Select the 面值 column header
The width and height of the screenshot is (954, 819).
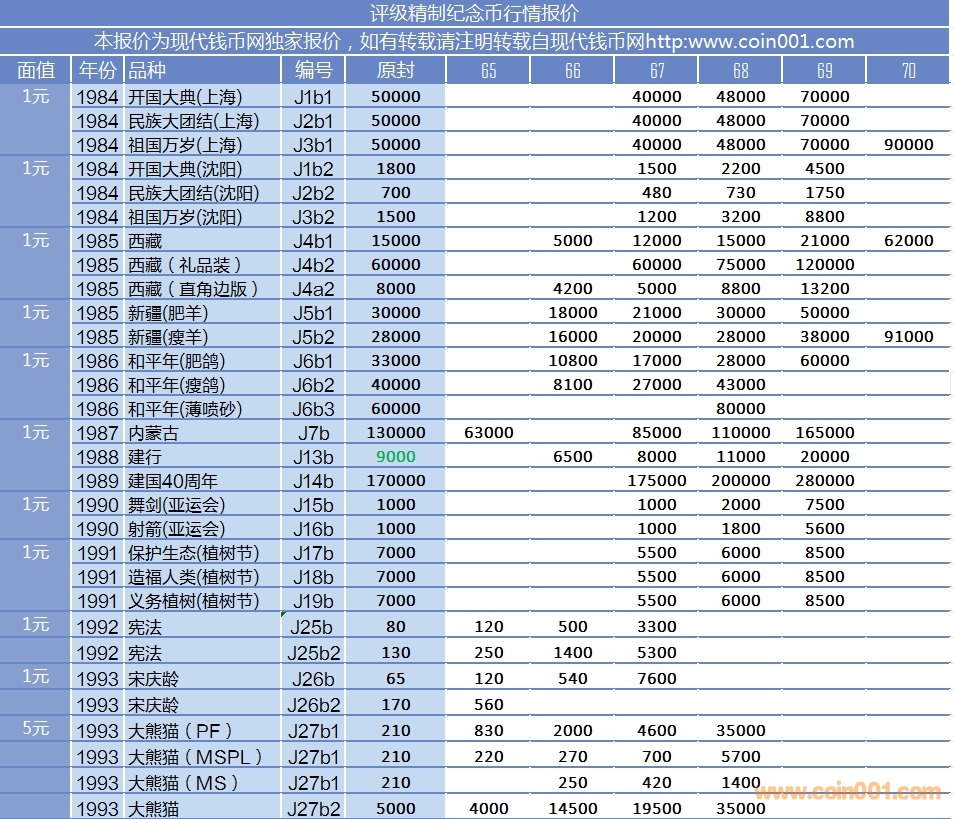36,70
